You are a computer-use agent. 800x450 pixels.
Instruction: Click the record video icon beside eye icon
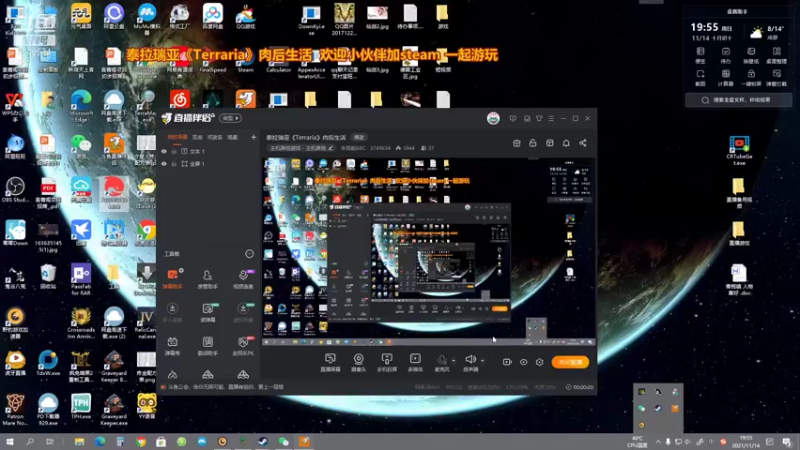[507, 362]
